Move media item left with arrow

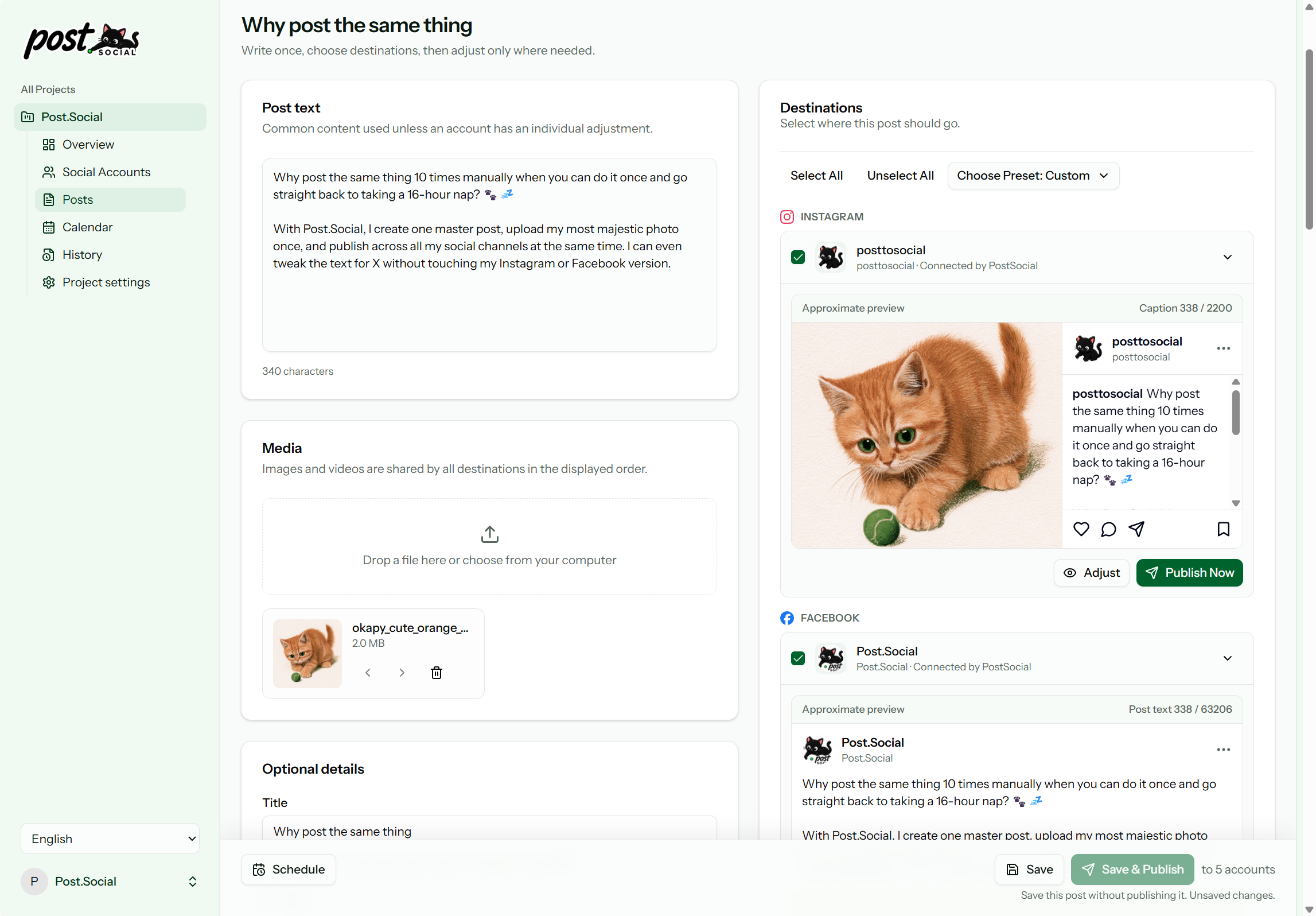368,673
